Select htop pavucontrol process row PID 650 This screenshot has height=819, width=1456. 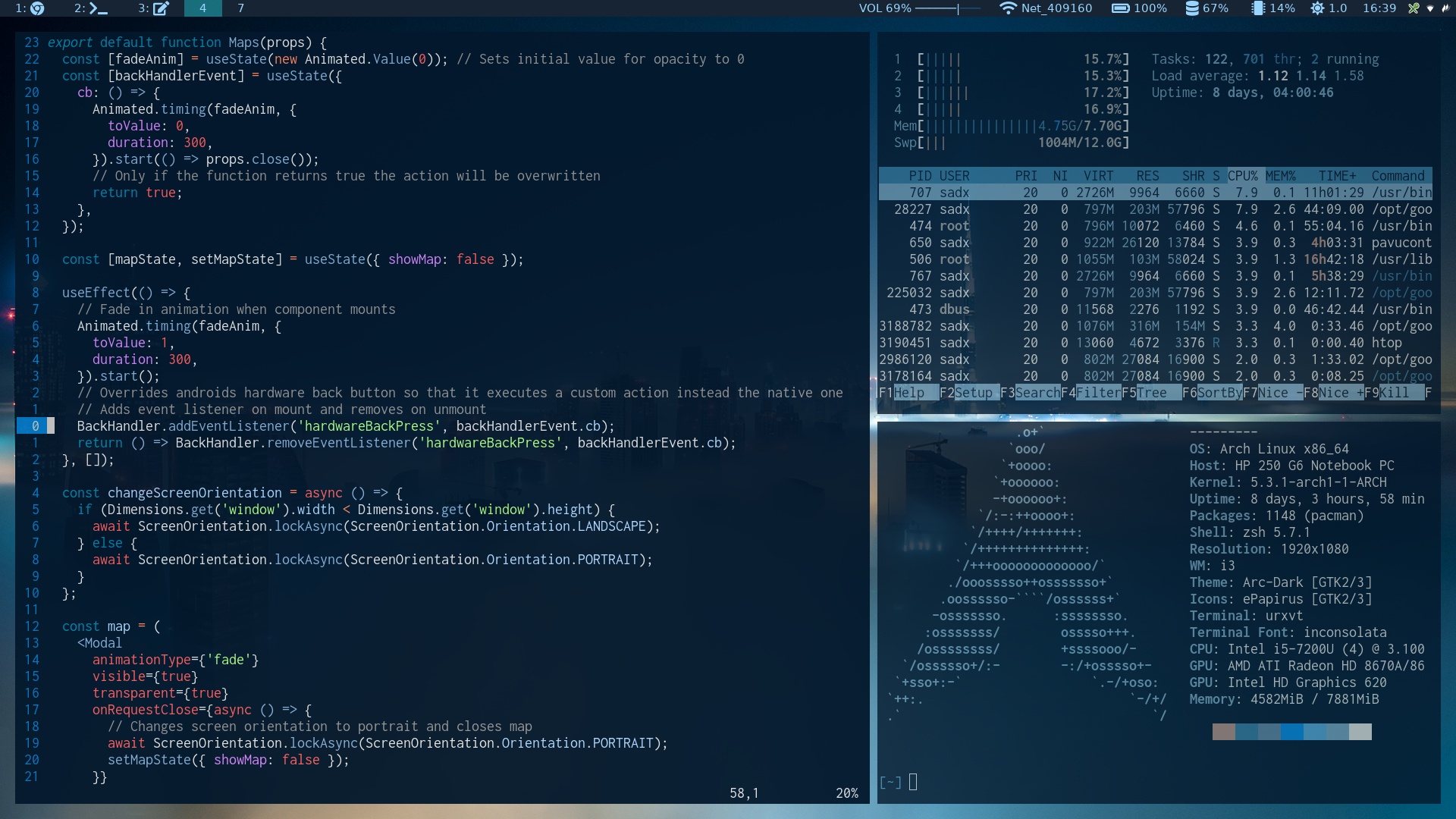tap(1155, 243)
